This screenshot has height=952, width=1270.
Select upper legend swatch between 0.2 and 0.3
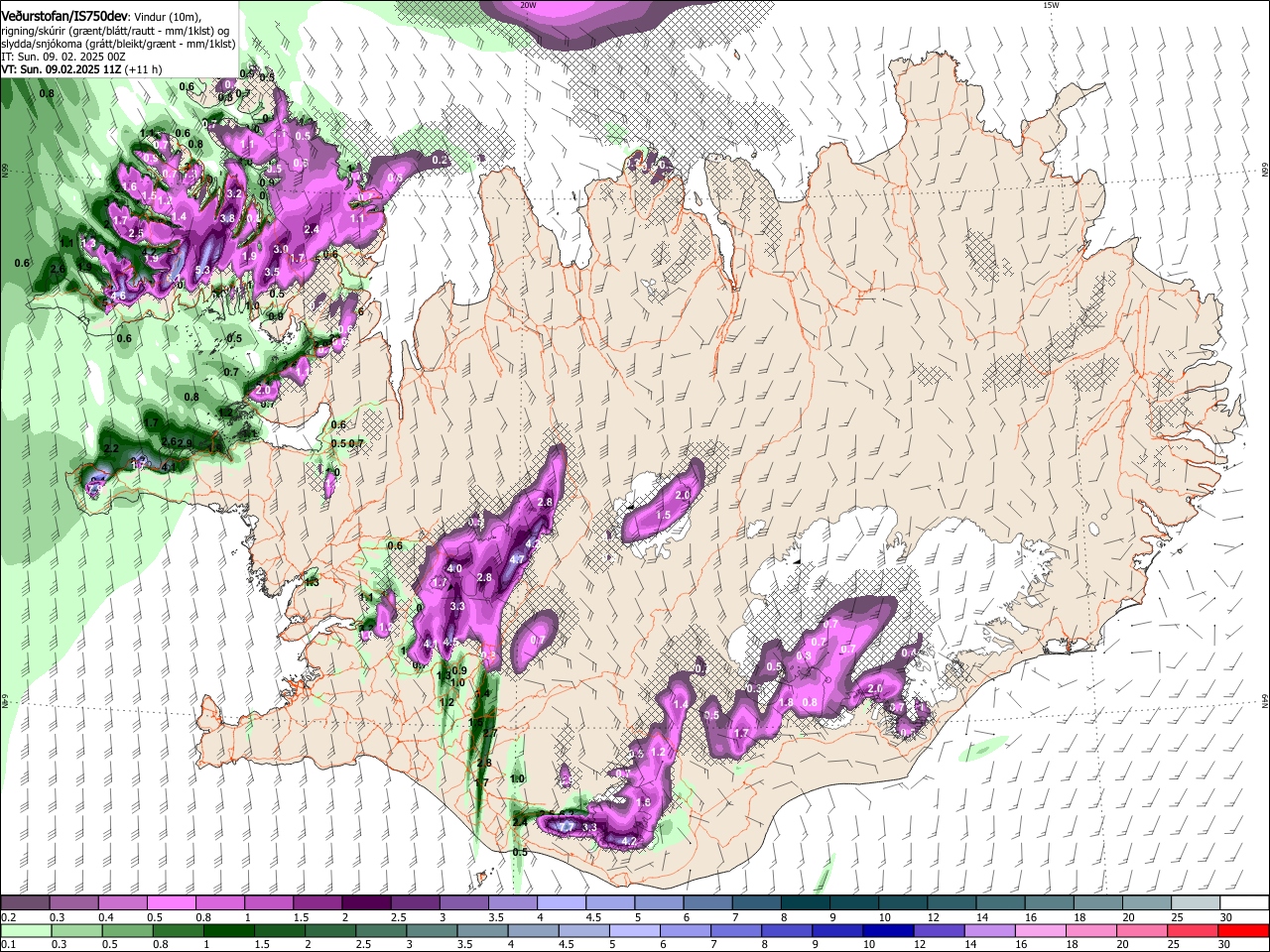[25, 903]
